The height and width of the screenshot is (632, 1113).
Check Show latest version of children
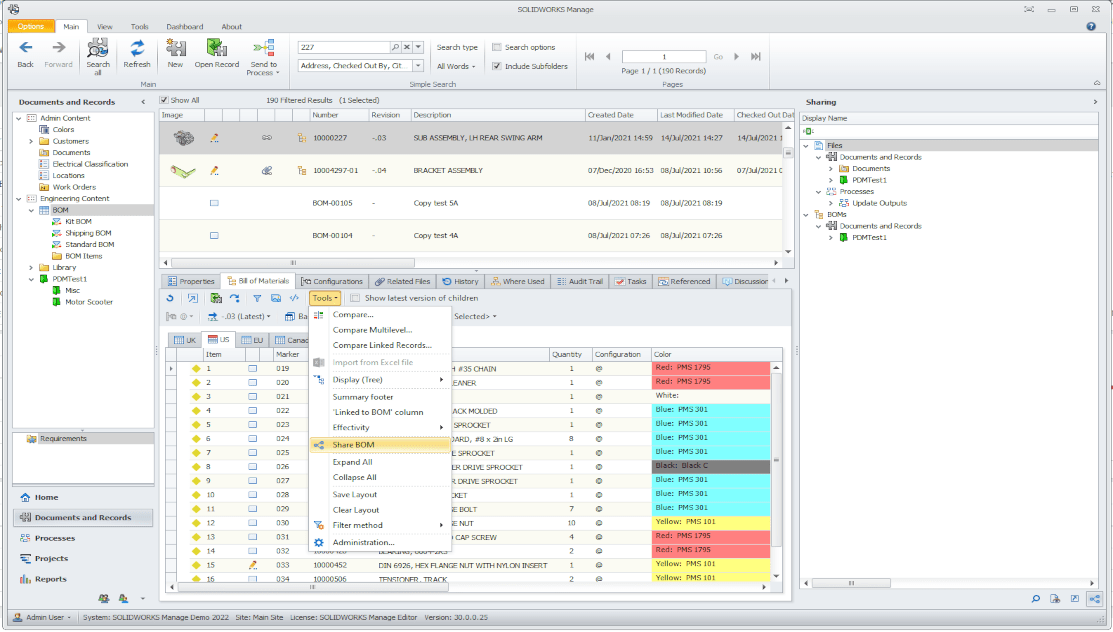coord(356,298)
